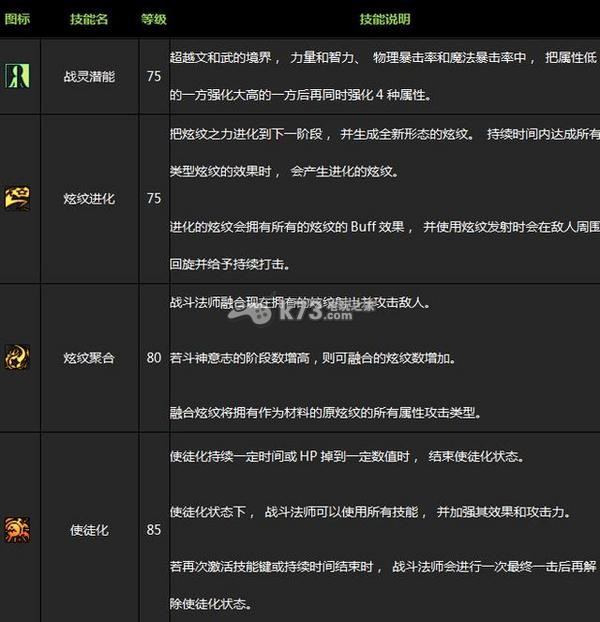Click the 技能说明 column header
600x622 pixels.
coord(385,19)
